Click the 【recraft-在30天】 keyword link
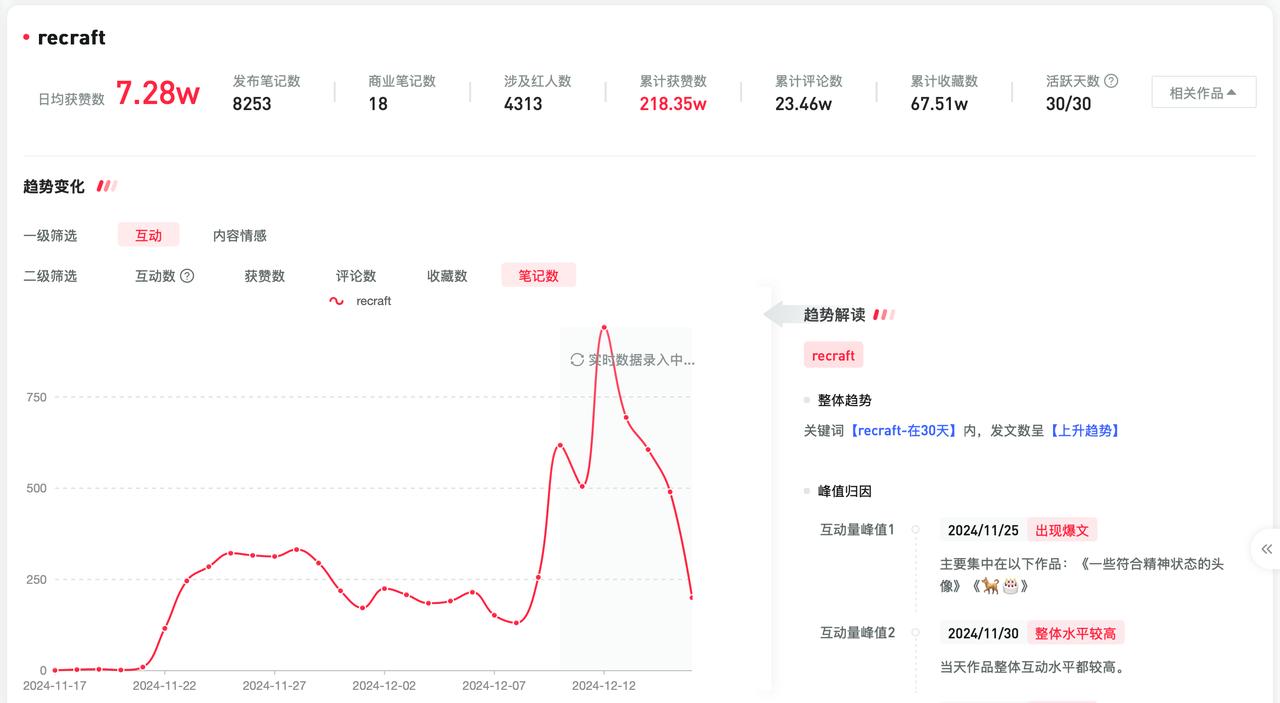This screenshot has width=1280, height=703. coord(905,431)
